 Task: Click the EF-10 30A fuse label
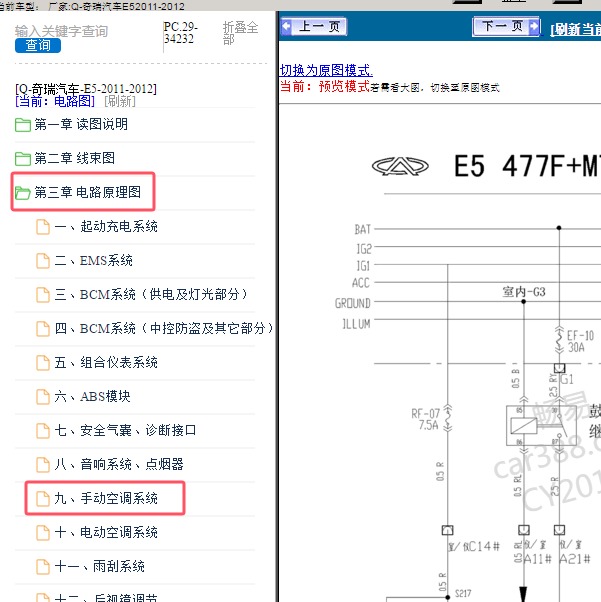(580, 341)
